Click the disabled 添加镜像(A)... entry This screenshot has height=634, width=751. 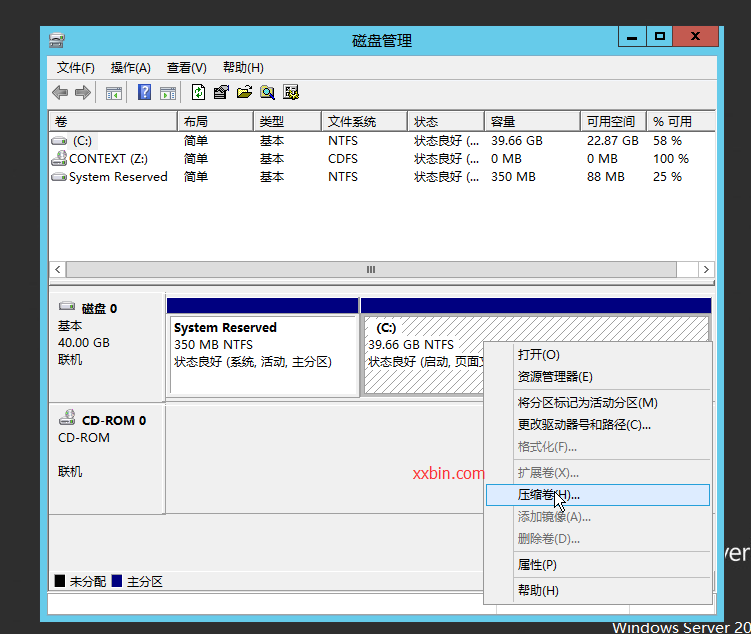tap(598, 517)
